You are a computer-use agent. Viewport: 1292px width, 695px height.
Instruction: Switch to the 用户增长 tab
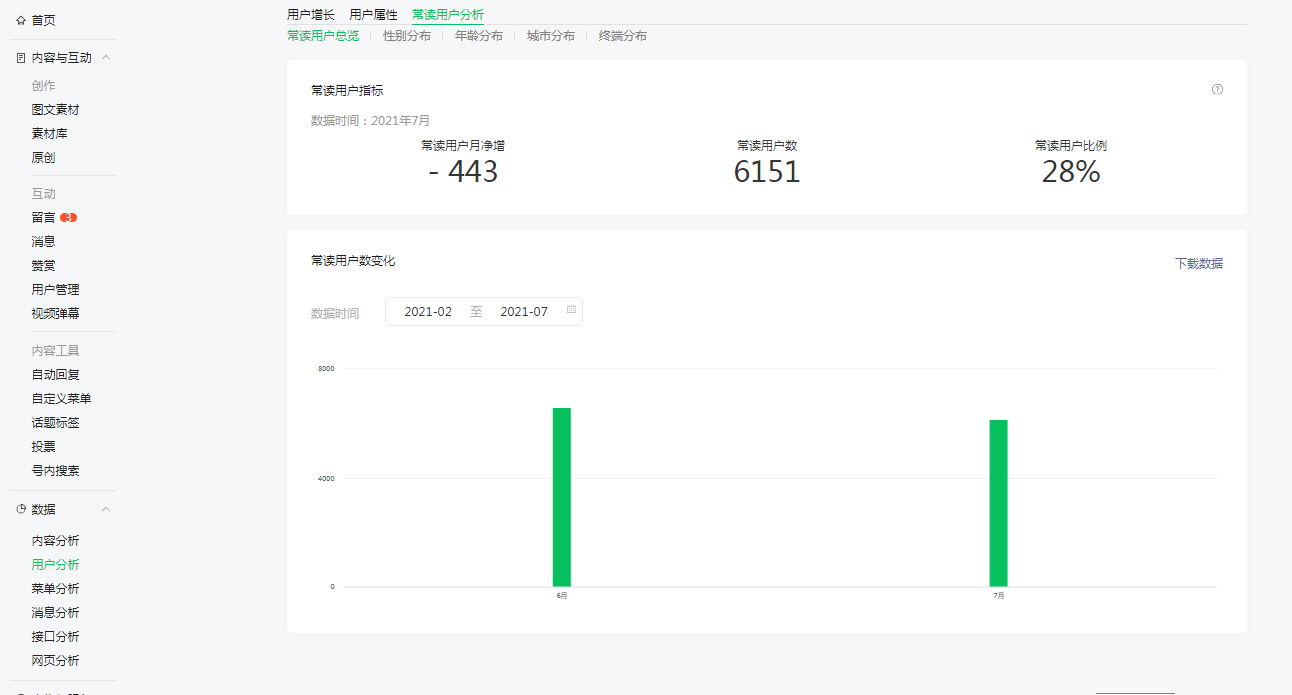tap(310, 14)
